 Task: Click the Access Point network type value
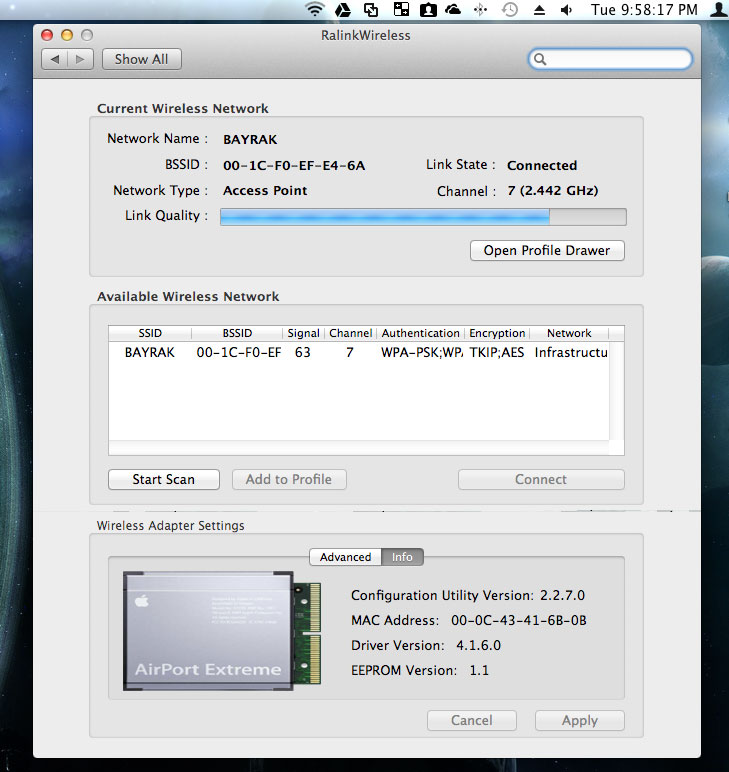(265, 191)
